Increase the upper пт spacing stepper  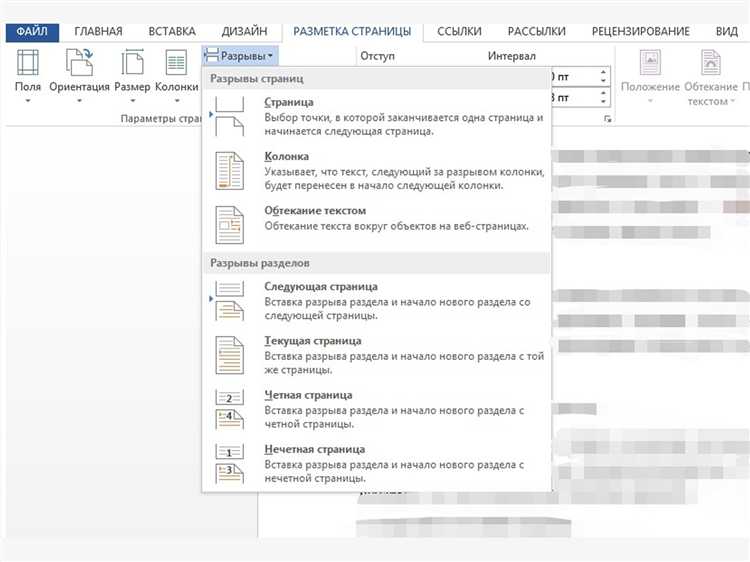[603, 72]
